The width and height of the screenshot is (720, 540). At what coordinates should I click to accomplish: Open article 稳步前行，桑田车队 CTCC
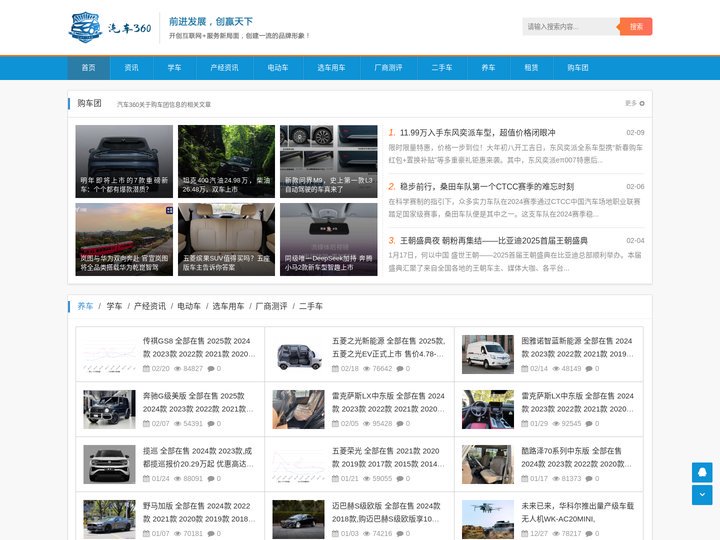click(x=487, y=186)
